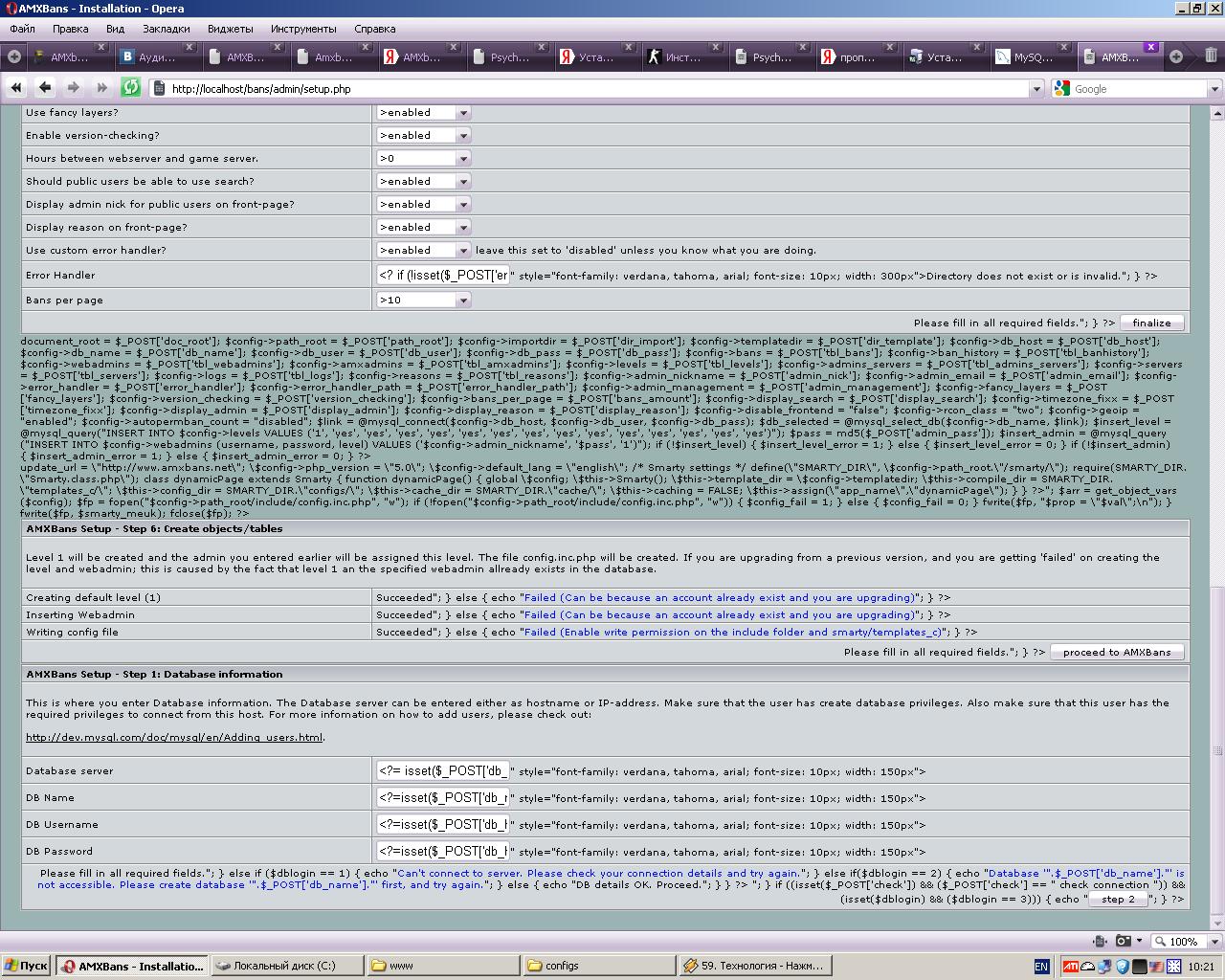Open the Закладки menu
The width and height of the screenshot is (1225, 980).
coord(167,29)
